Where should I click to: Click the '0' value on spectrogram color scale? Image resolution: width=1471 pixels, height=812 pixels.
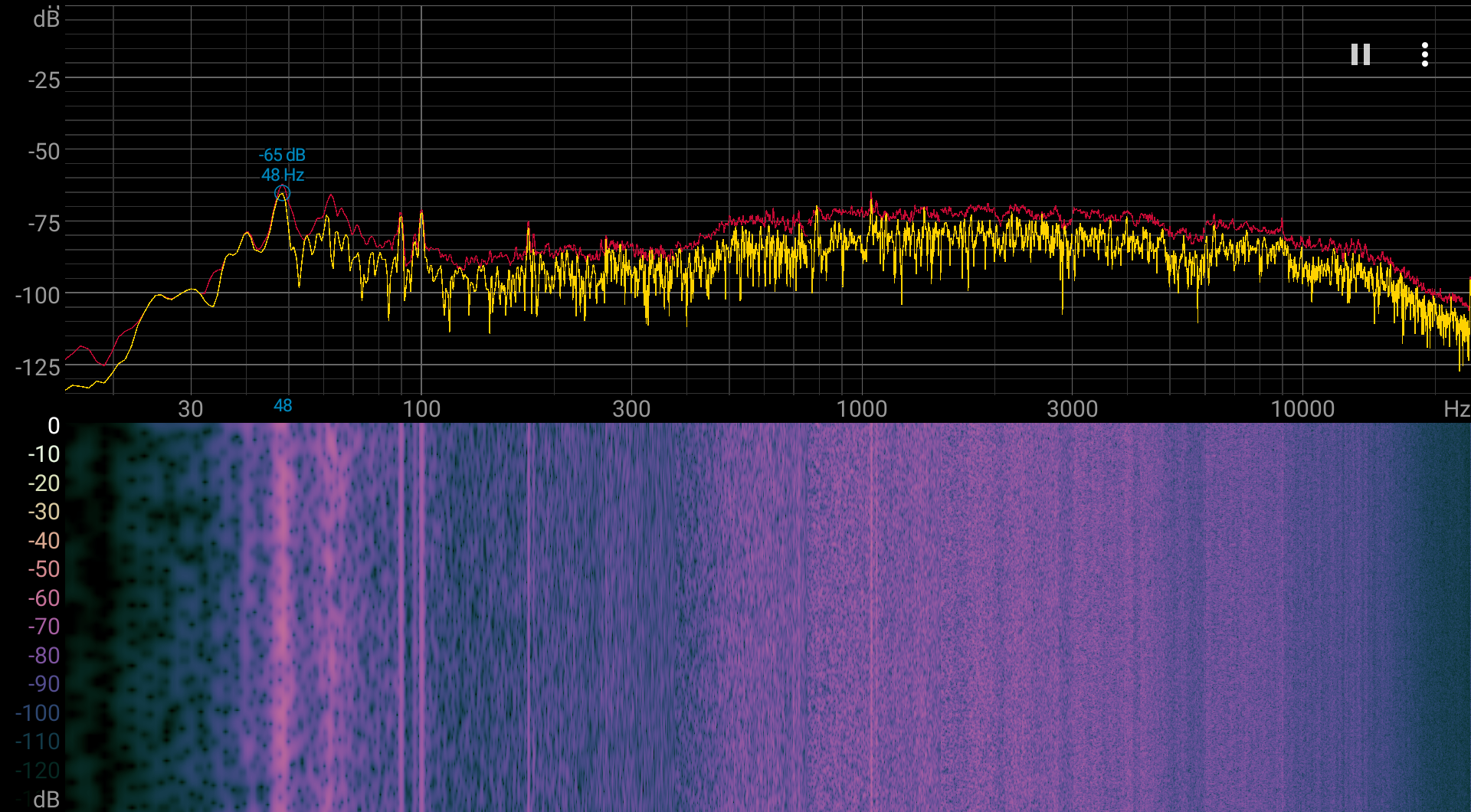click(x=54, y=426)
